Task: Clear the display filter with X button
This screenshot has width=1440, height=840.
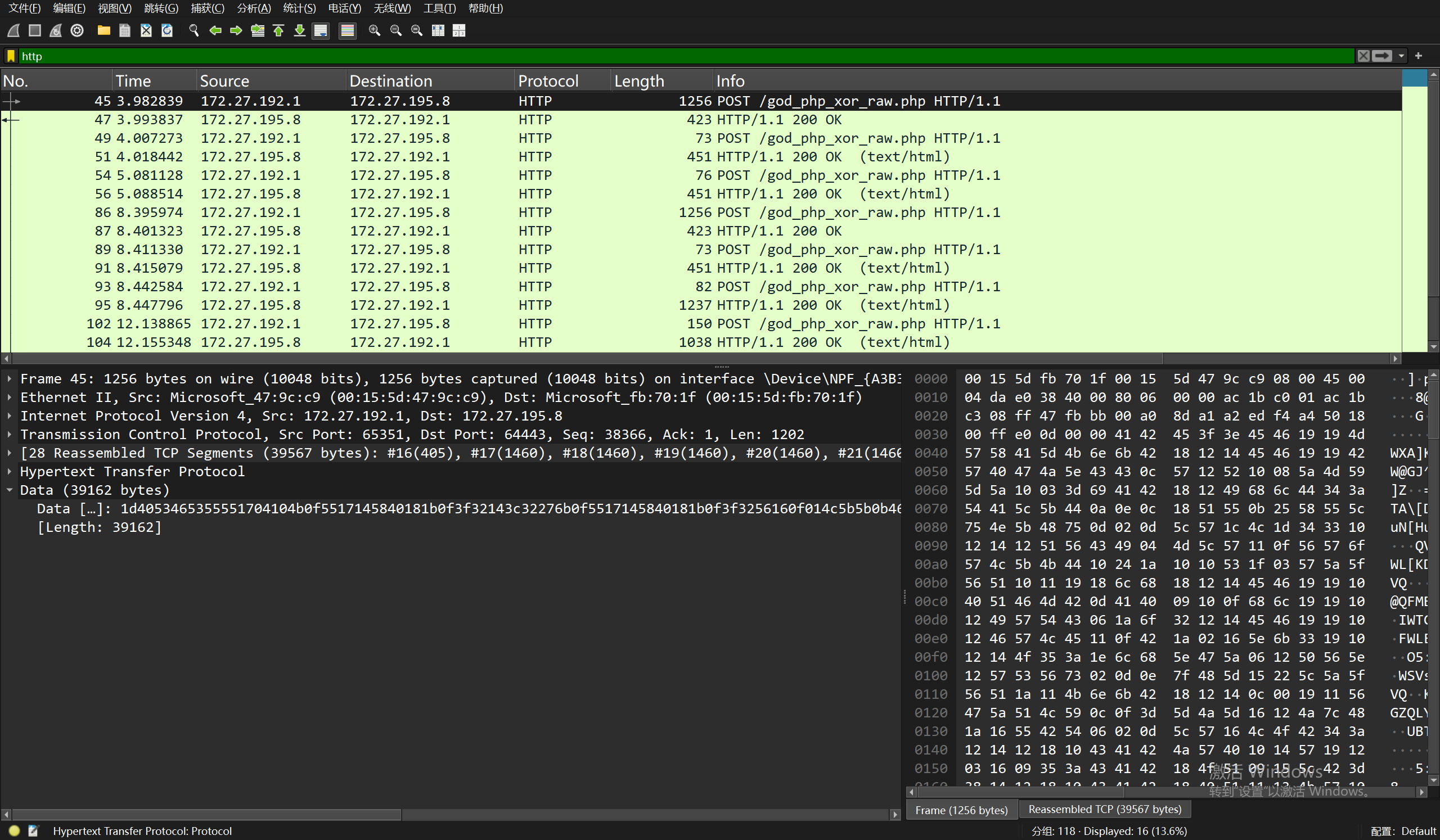Action: click(x=1363, y=56)
